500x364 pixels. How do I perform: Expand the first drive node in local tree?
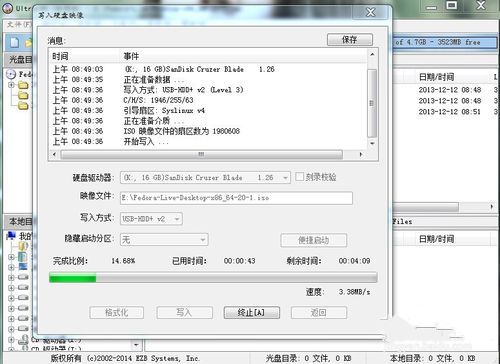(x=11, y=277)
